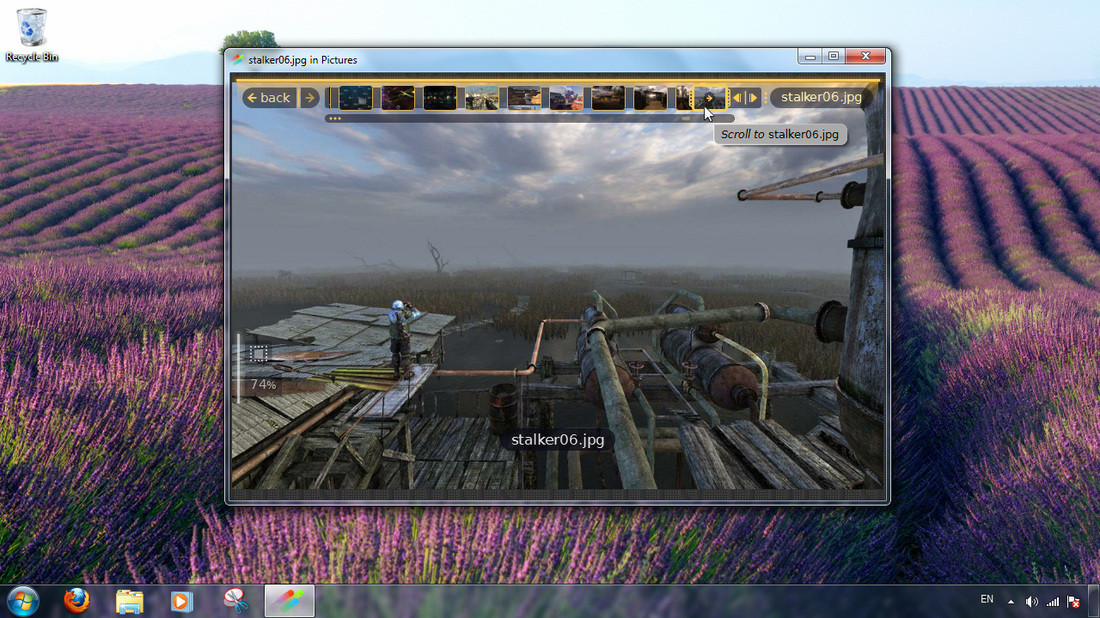Launch Firefox from the taskbar
Image resolution: width=1100 pixels, height=618 pixels.
pos(76,601)
